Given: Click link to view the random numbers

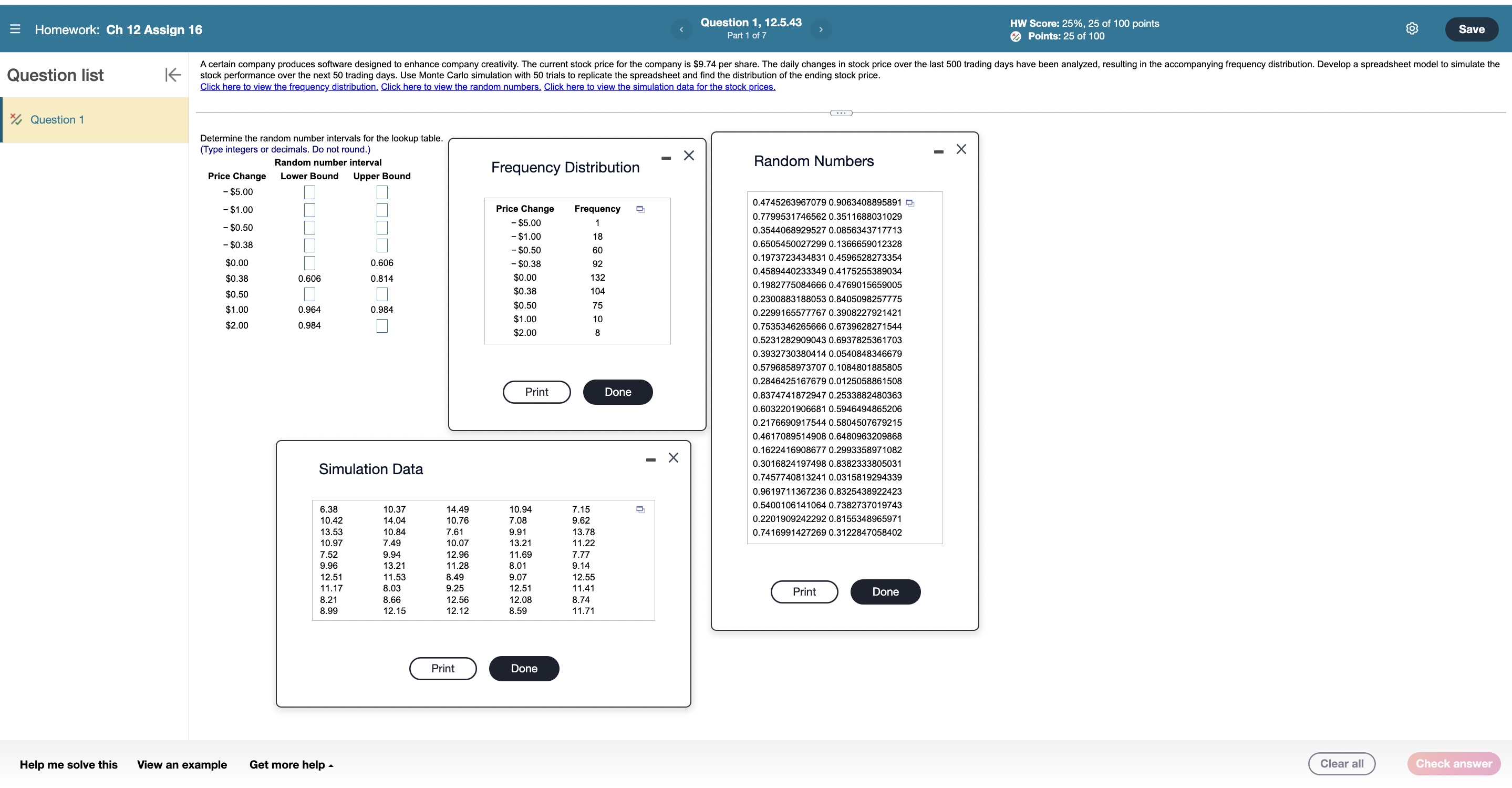Looking at the screenshot, I should point(461,87).
